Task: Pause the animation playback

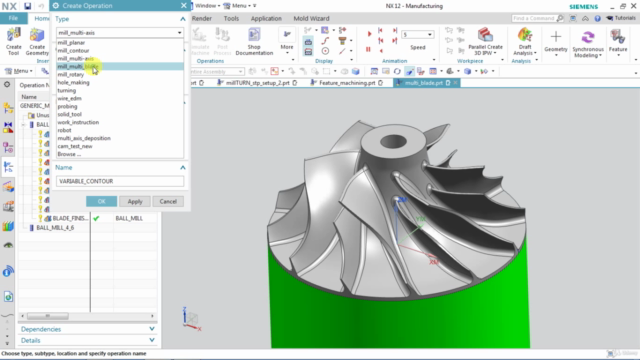Action: [368, 50]
